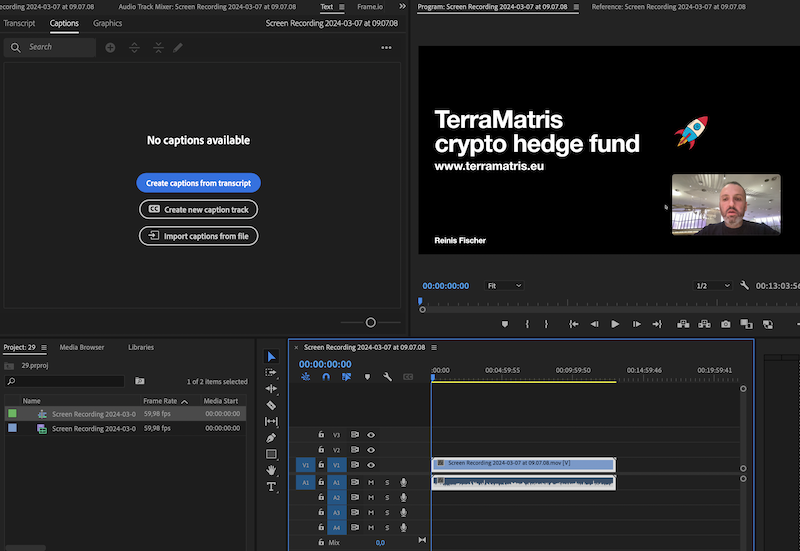Open Text panel hamburger menu
This screenshot has width=800, height=551.
pyautogui.click(x=342, y=7)
